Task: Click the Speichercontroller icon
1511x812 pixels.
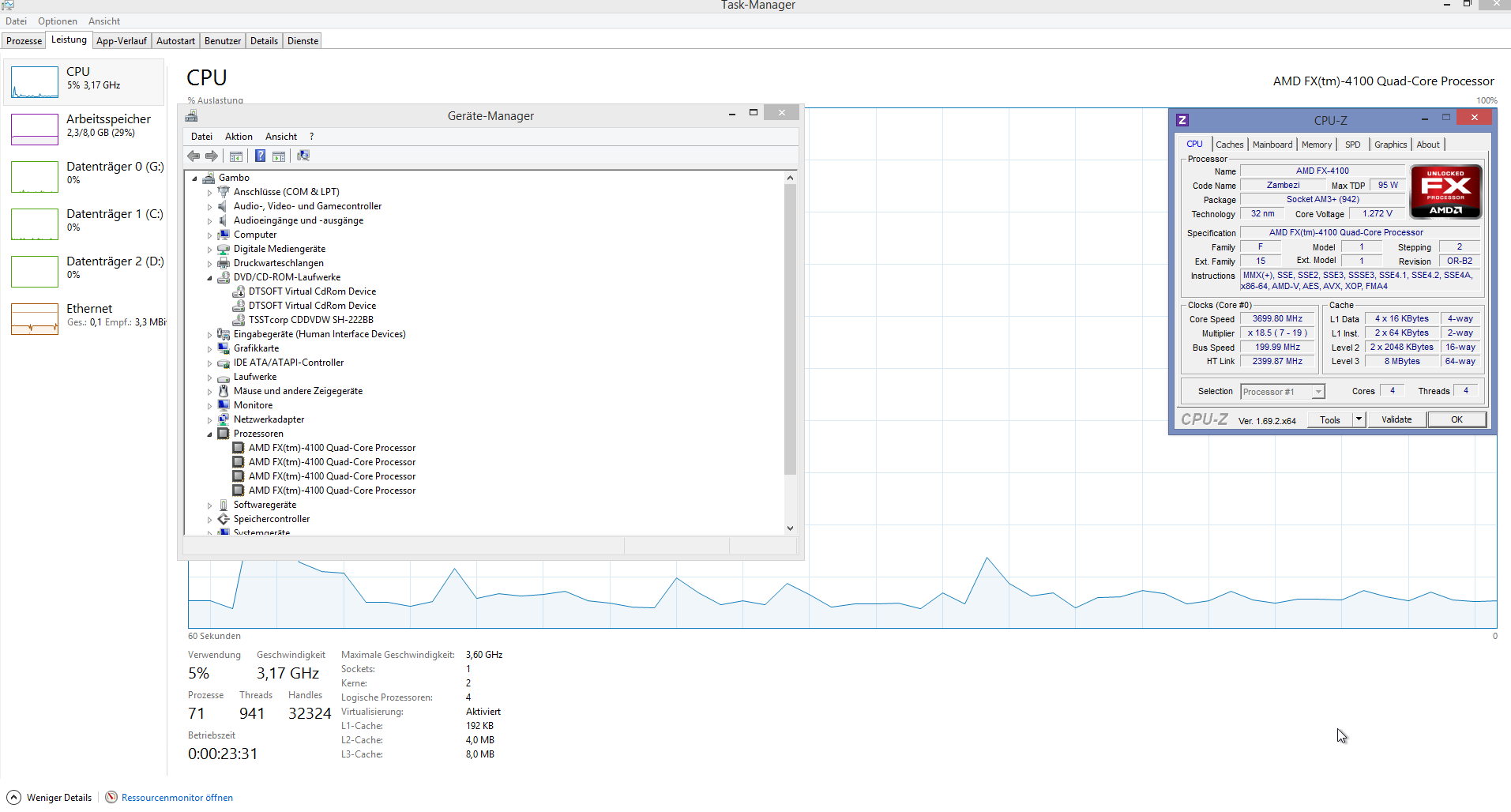Action: point(224,519)
